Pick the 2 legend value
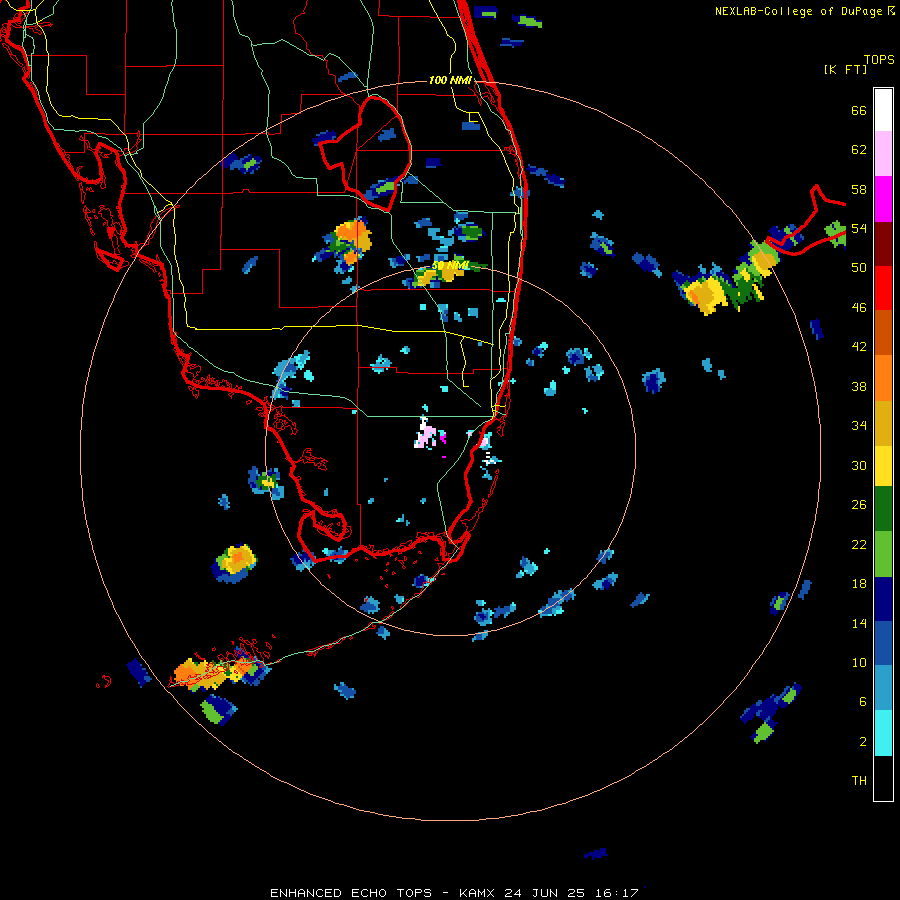Screen dimensions: 900x900 863,742
